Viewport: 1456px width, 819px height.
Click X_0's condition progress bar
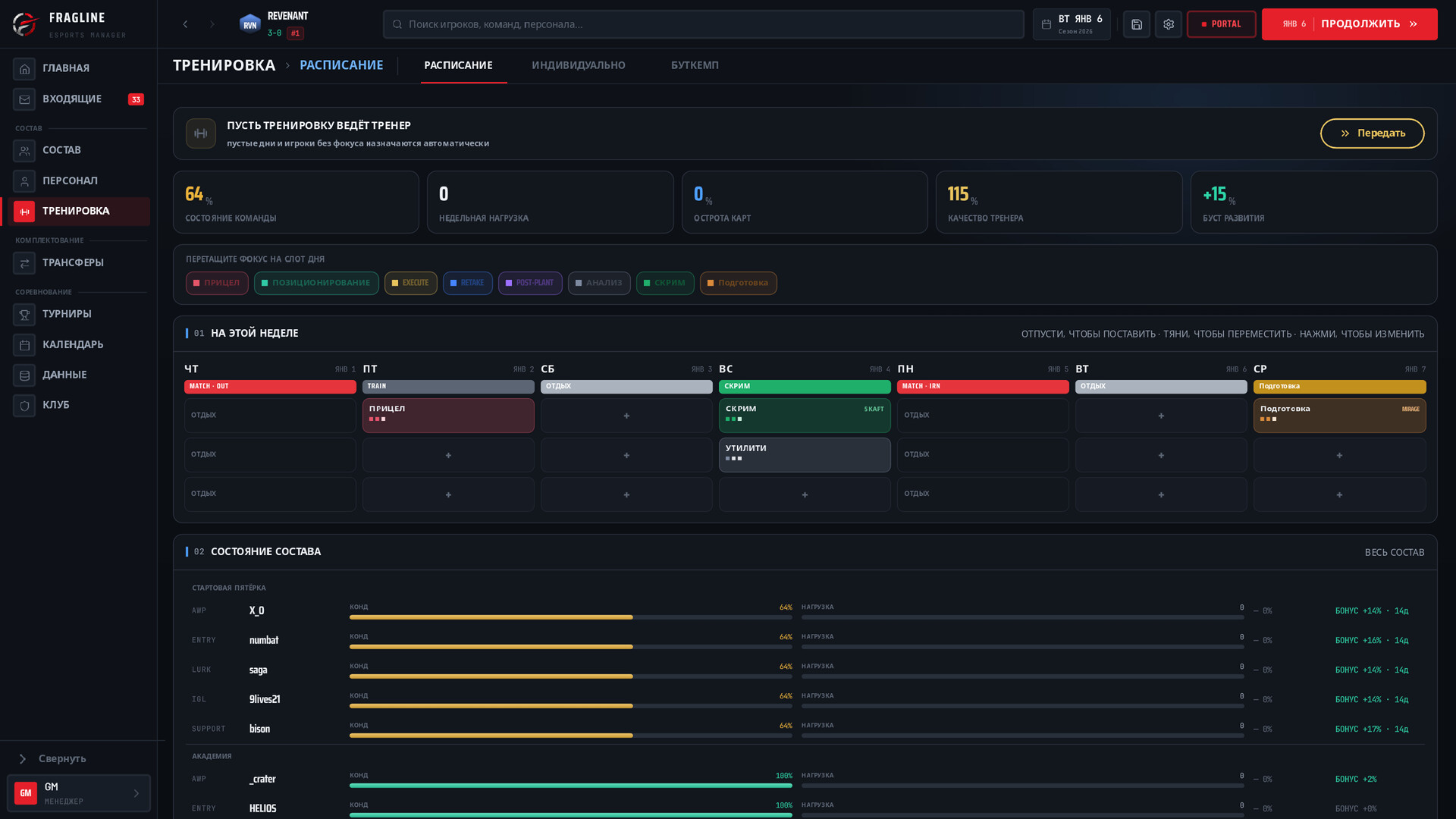click(570, 617)
